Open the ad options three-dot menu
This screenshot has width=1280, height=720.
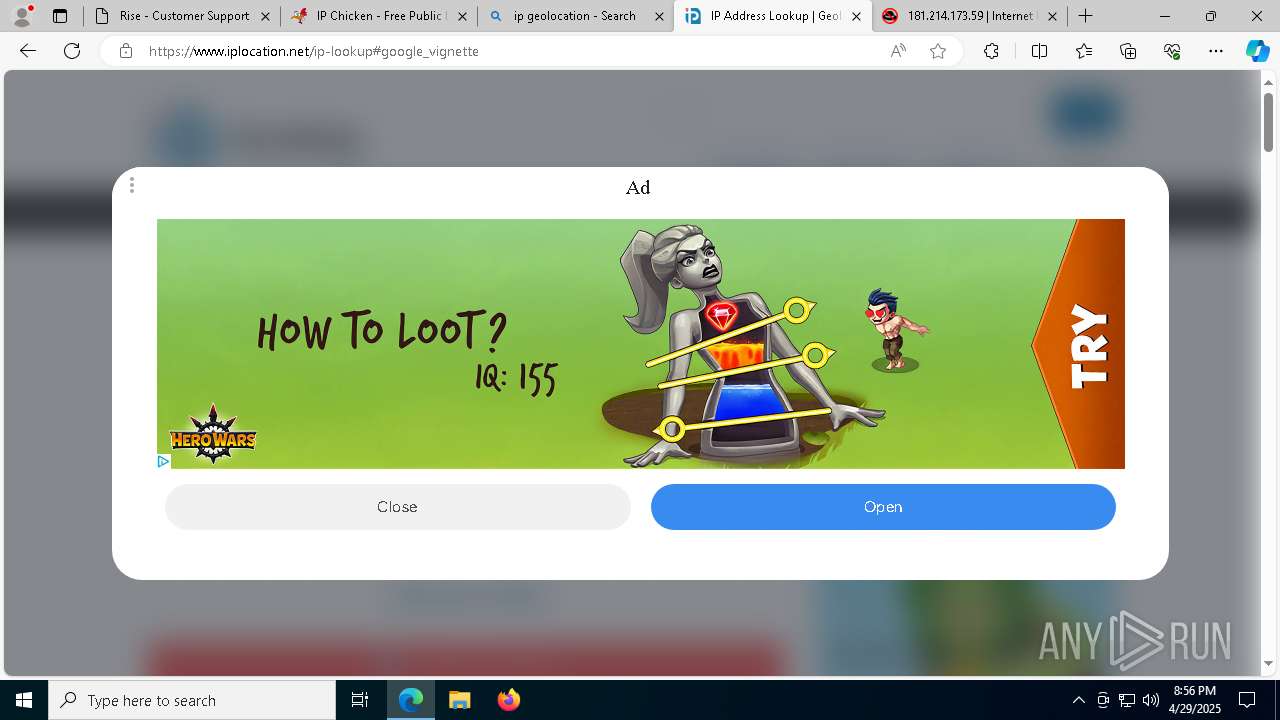click(x=132, y=185)
